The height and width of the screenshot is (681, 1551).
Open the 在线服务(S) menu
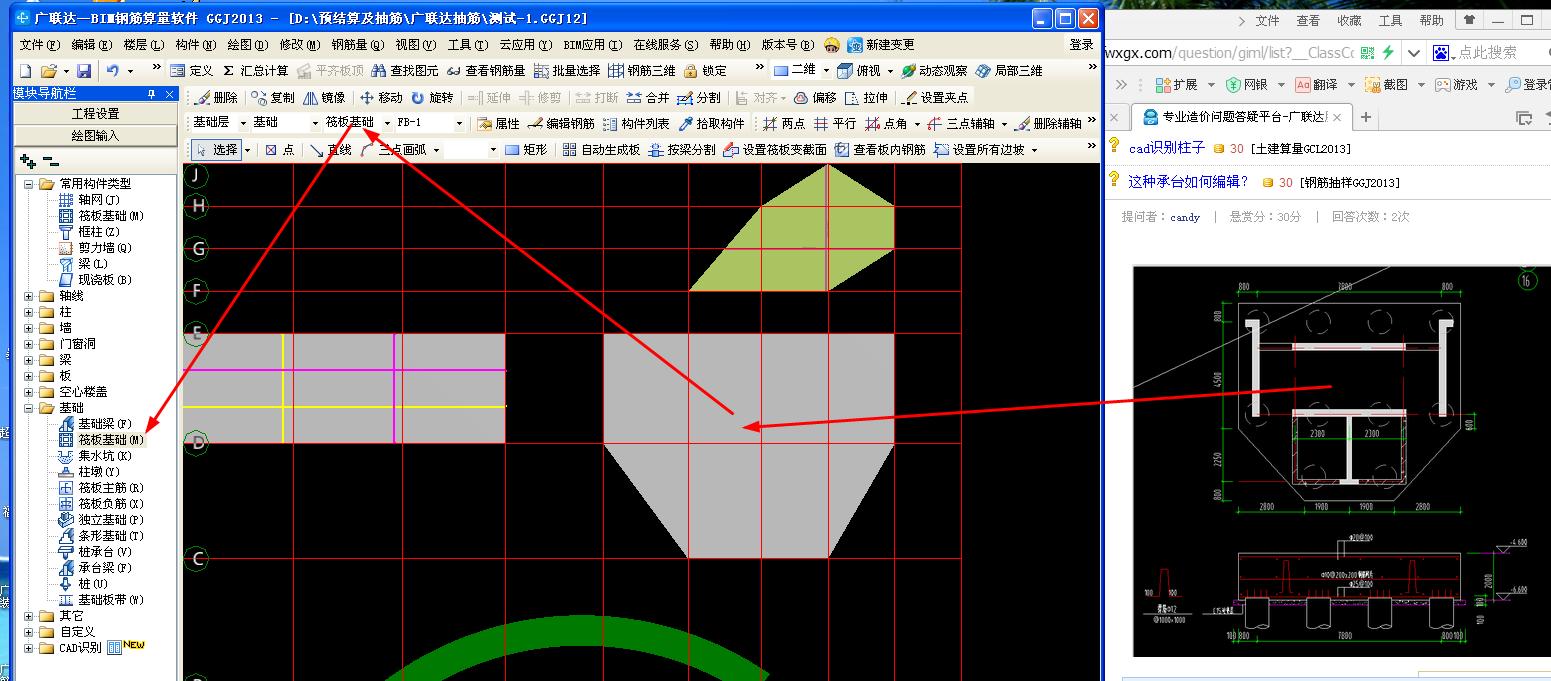pyautogui.click(x=665, y=45)
